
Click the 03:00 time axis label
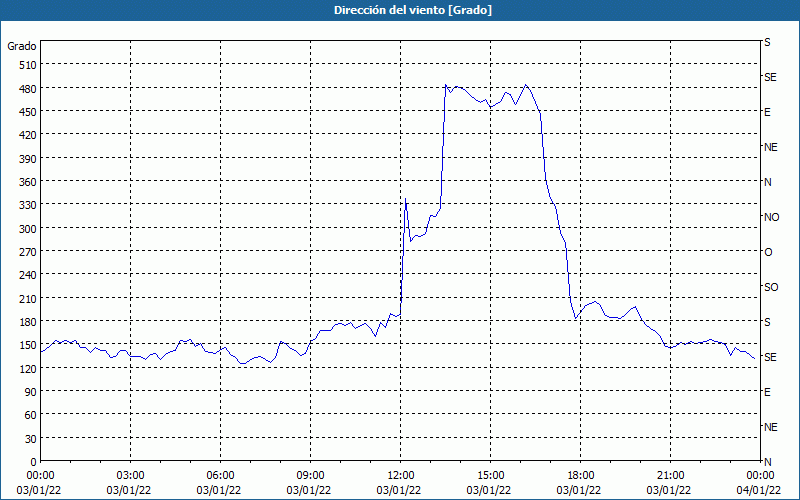point(131,476)
